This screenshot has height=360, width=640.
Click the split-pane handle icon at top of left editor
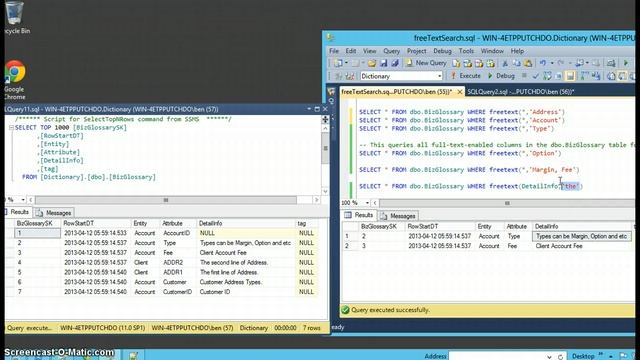coord(325,119)
